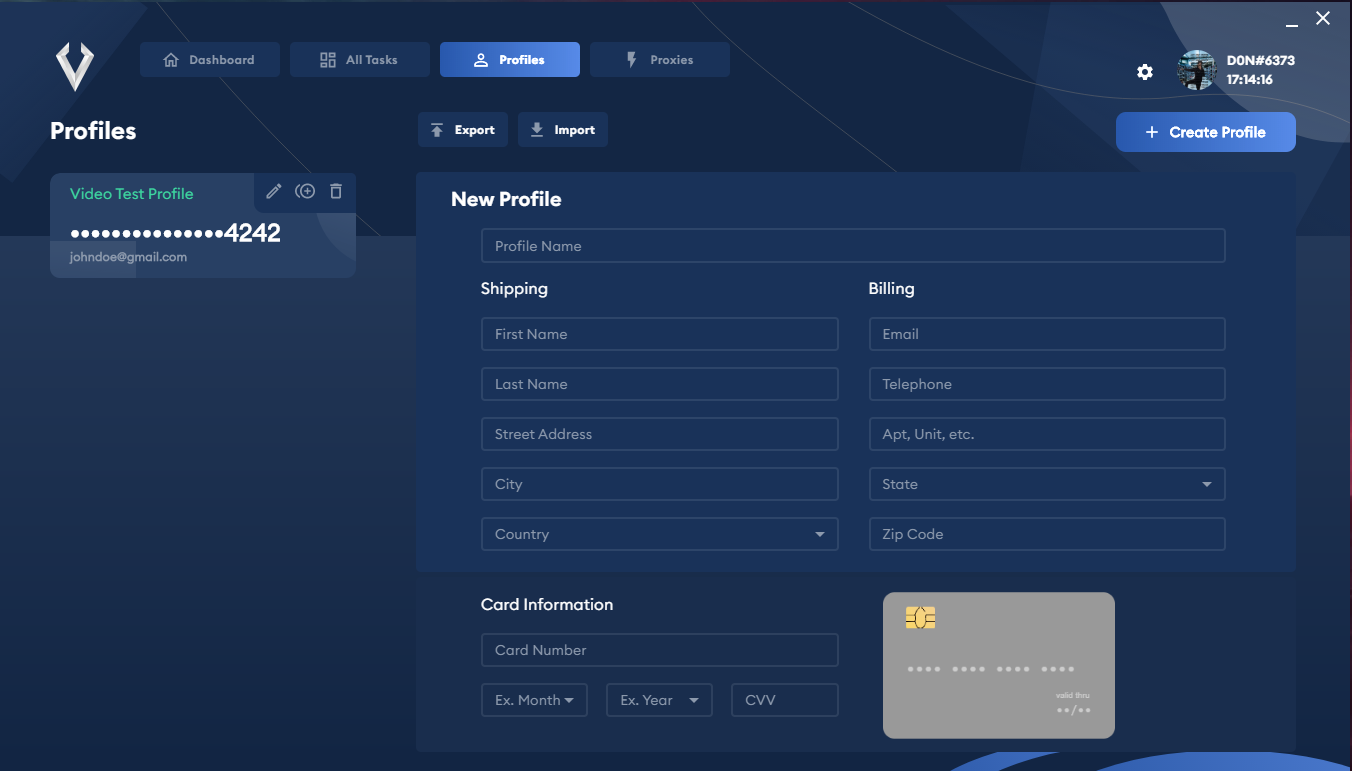
Task: Click the credit card preview graphic
Action: pyautogui.click(x=998, y=665)
